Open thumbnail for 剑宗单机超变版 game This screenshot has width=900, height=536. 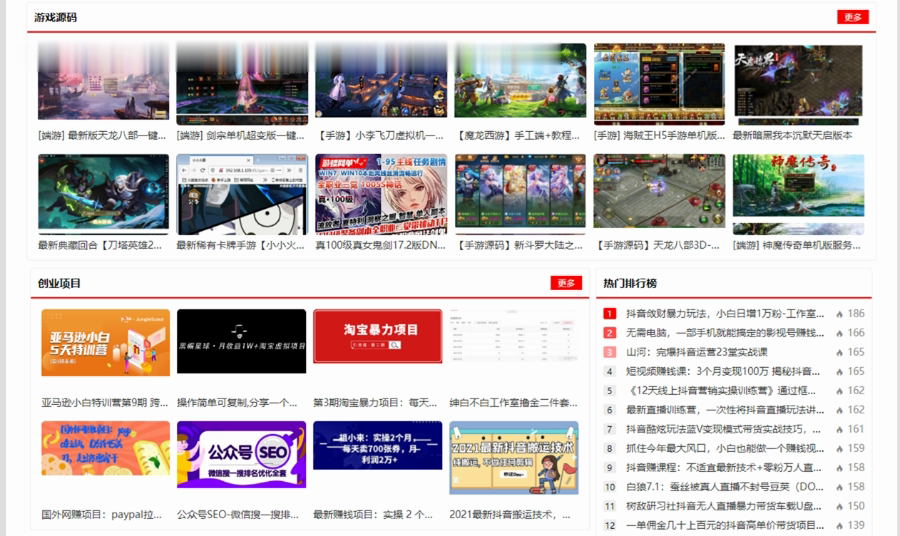click(x=242, y=84)
